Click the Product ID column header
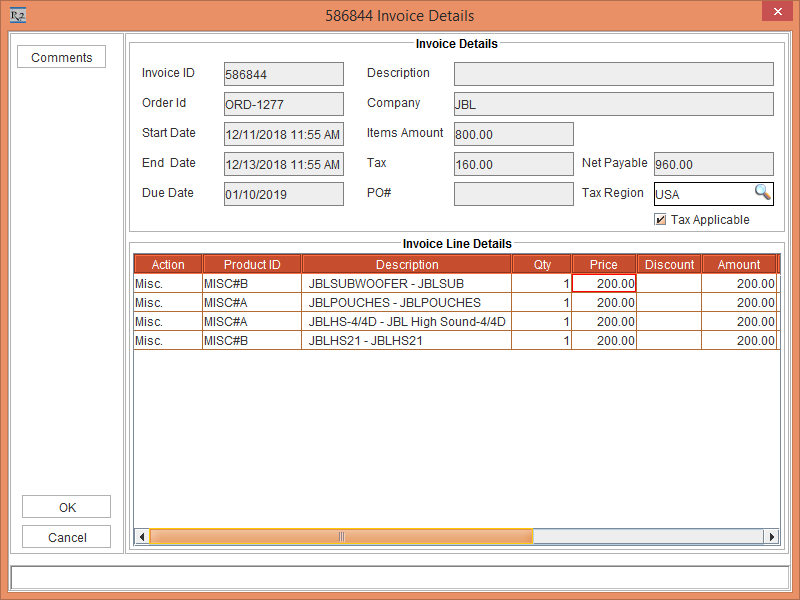 click(x=252, y=265)
